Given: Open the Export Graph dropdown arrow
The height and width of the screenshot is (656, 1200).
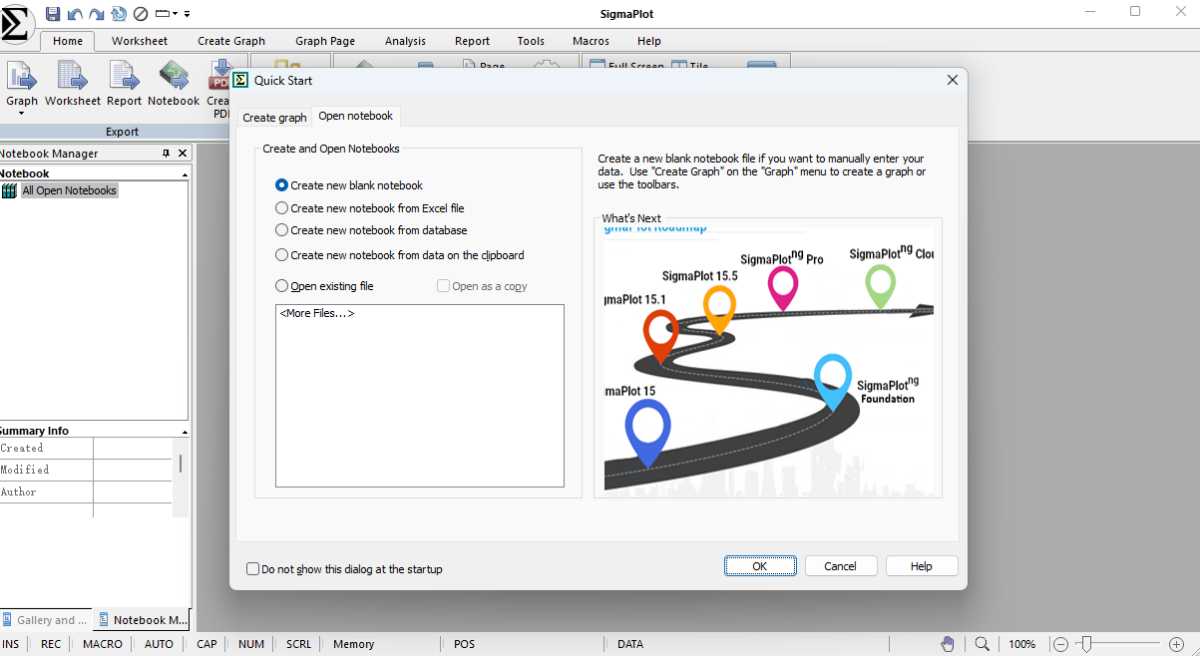Looking at the screenshot, I should 21,113.
